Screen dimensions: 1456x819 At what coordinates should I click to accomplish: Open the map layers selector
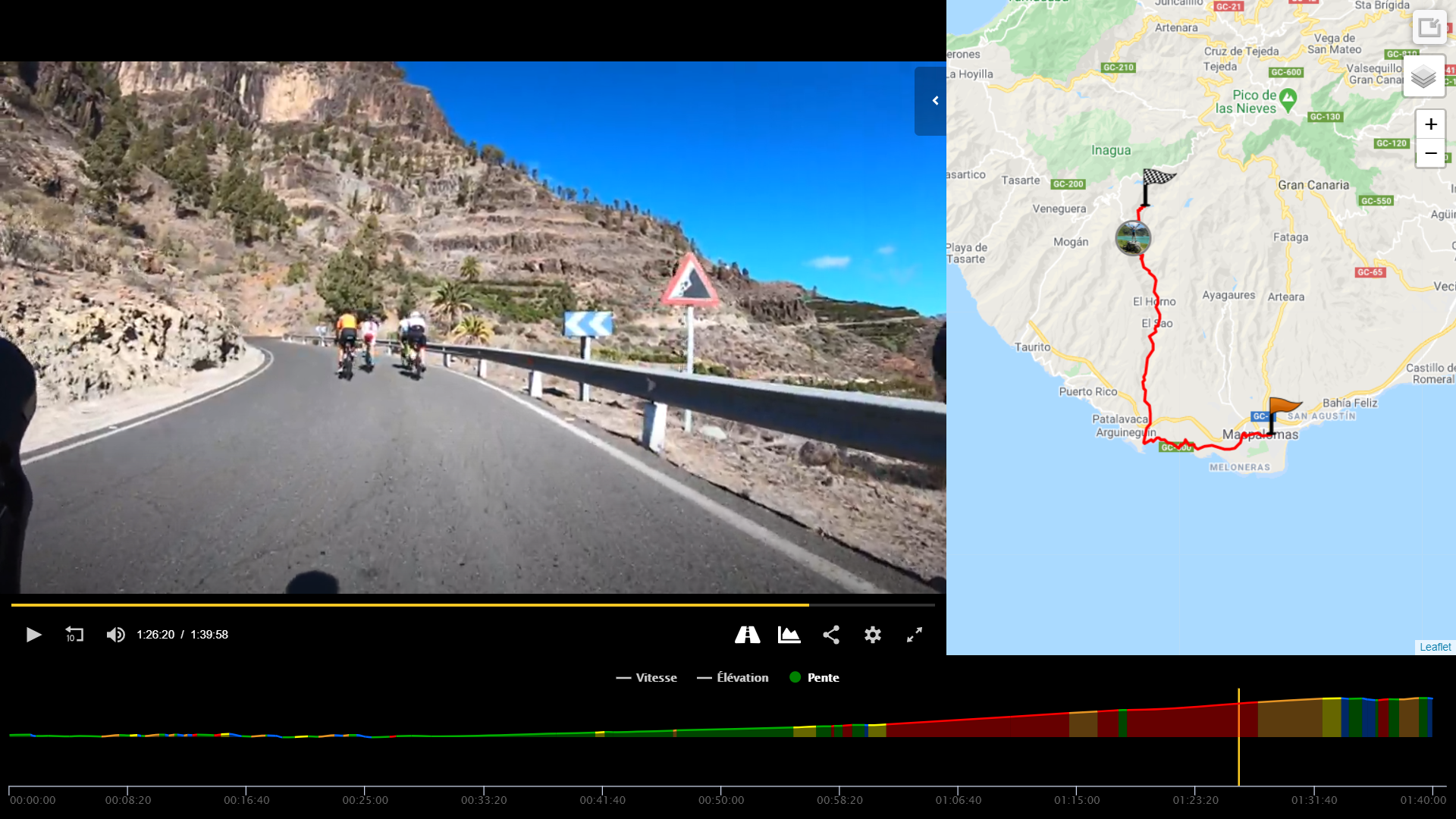click(x=1423, y=77)
